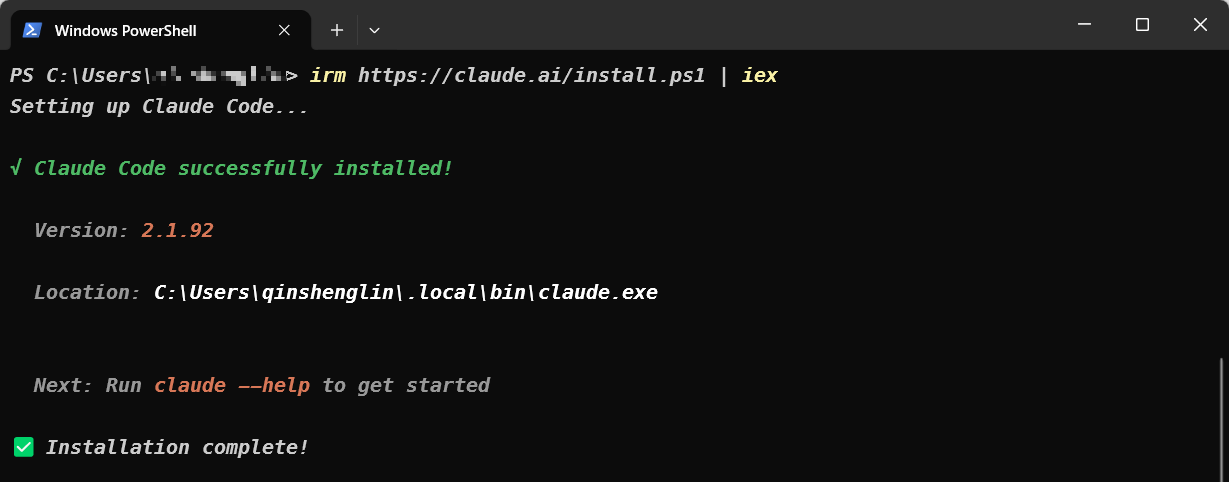Viewport: 1229px width, 482px height.
Task: Click the irm command text
Action: [x=328, y=75]
